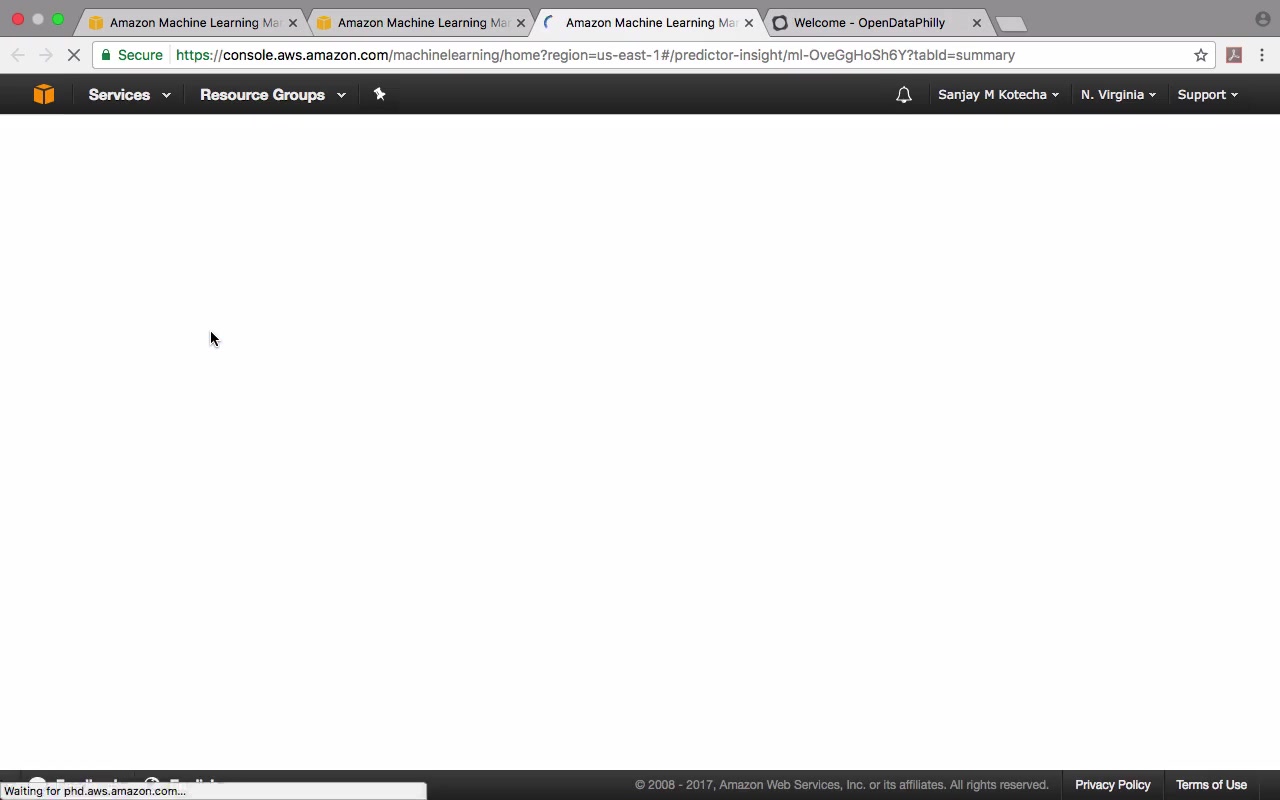This screenshot has height=800, width=1280.
Task: Expand the Support menu
Action: coord(1207,94)
